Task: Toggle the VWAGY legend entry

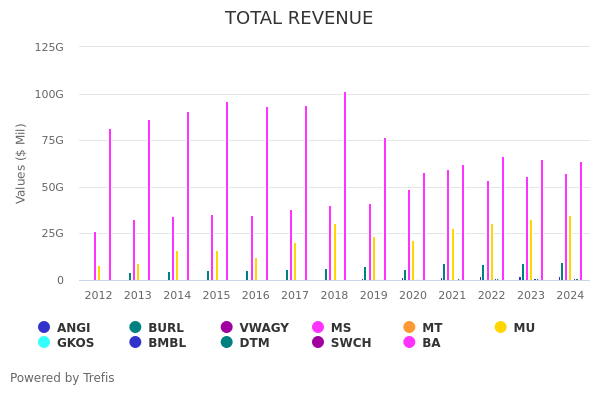Action: point(227,327)
